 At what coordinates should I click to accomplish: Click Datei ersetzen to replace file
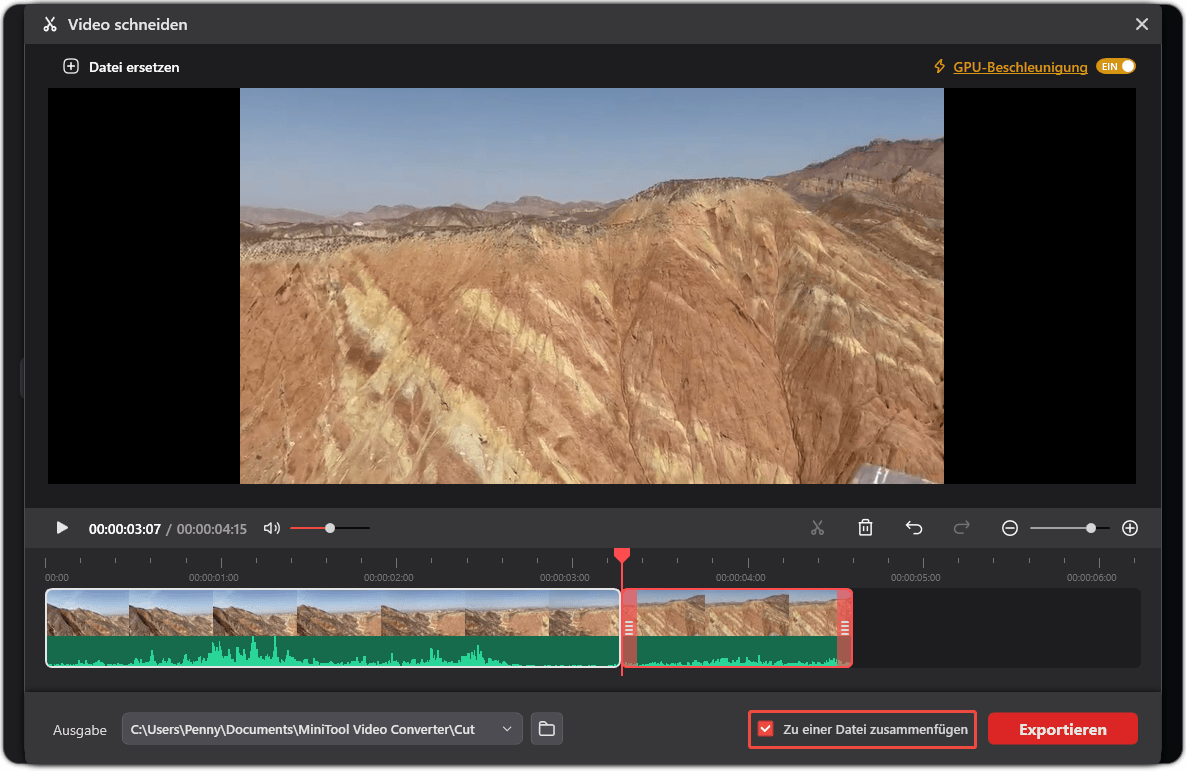[121, 67]
